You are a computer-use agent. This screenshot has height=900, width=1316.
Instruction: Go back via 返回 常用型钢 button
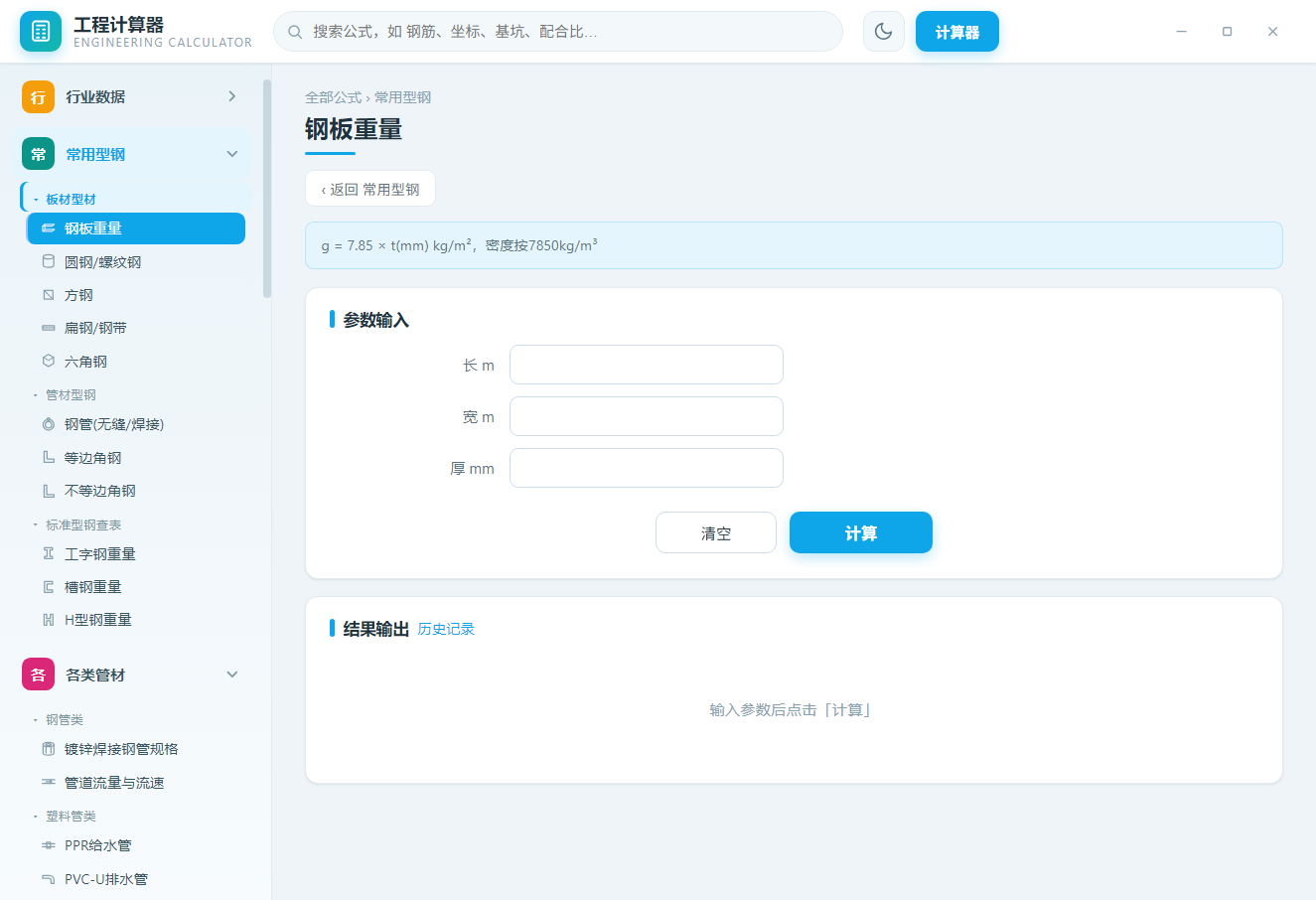click(x=370, y=189)
